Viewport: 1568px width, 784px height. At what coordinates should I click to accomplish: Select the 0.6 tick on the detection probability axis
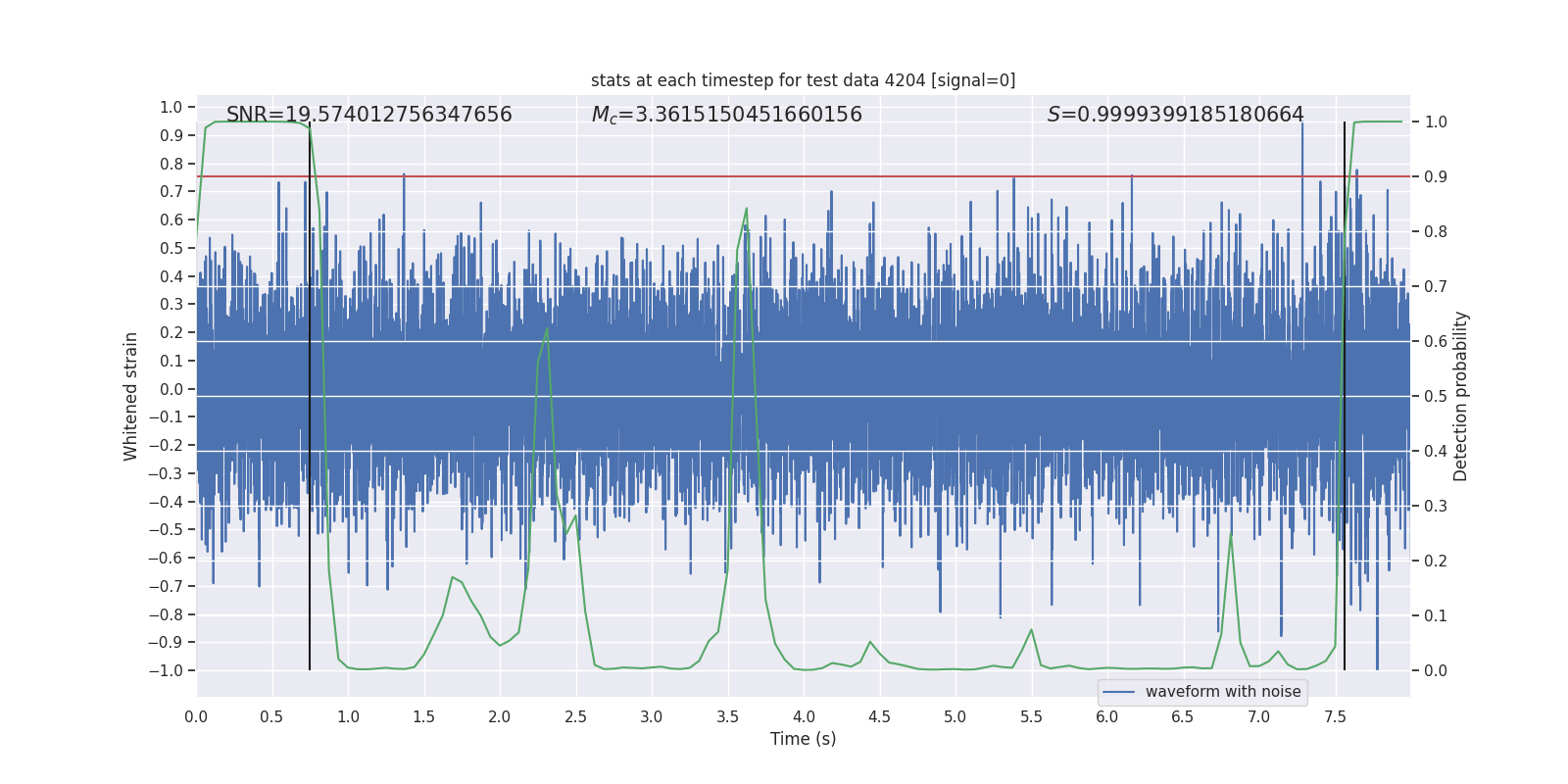(x=1436, y=342)
